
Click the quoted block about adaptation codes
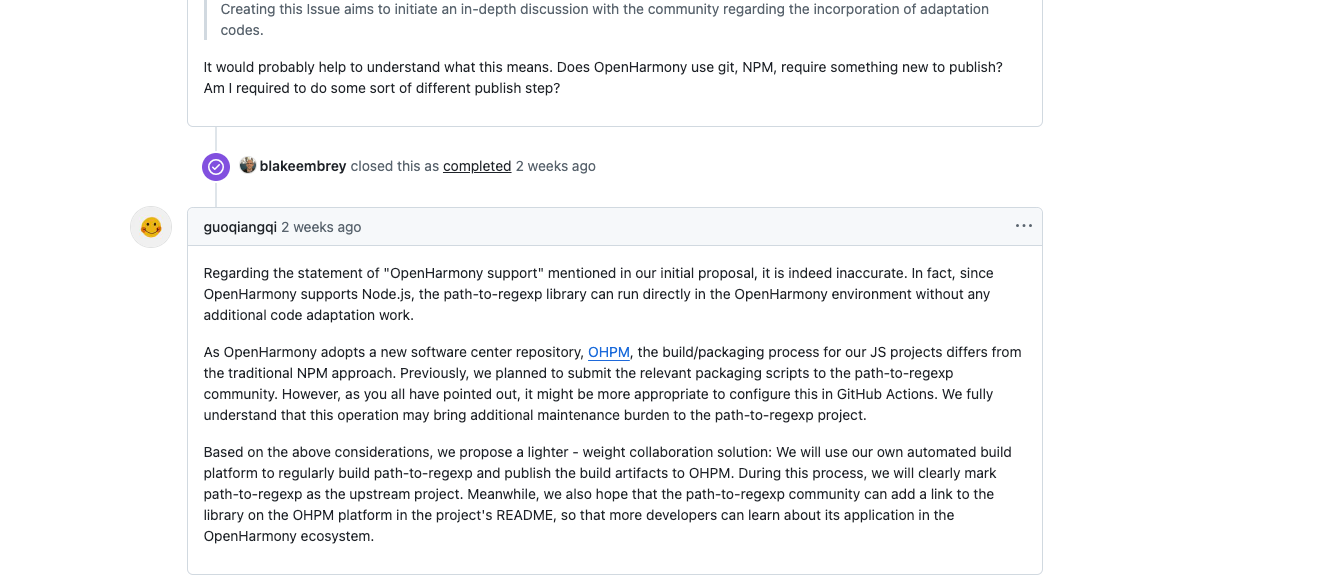pos(600,19)
